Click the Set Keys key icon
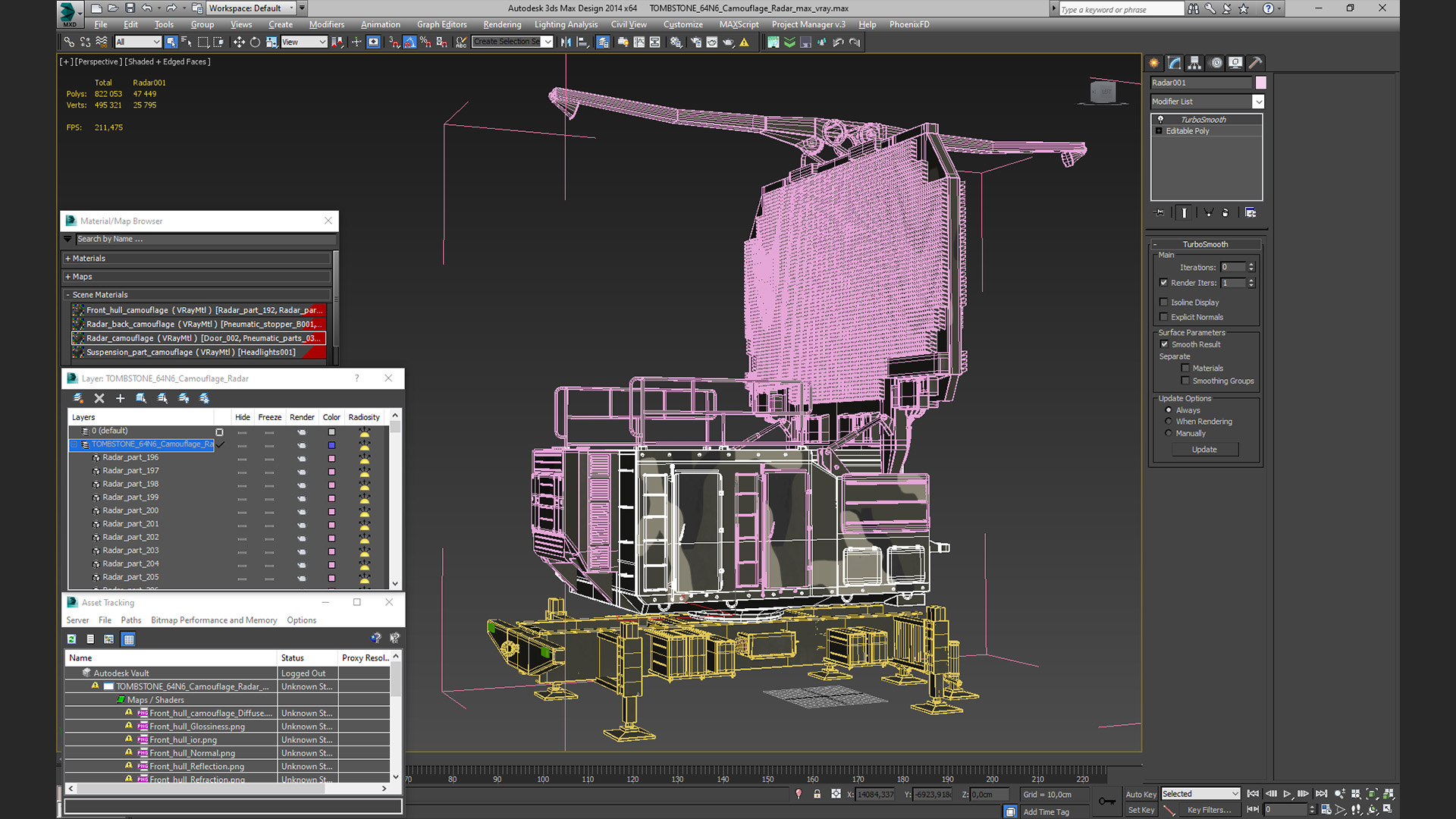Viewport: 1456px width, 819px height. [1106, 802]
